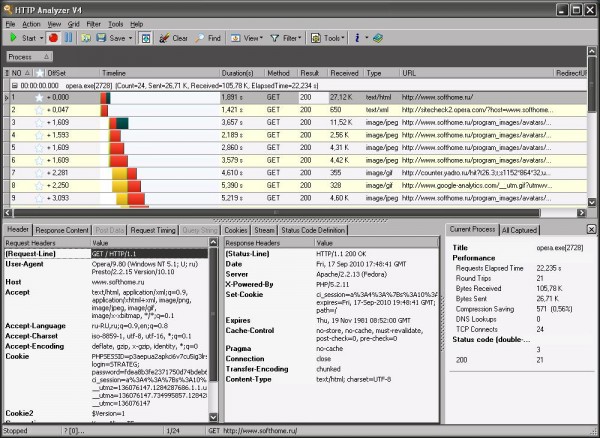Toggle the star on request row 3
Screen dimensions: 600x438
[x=39, y=123]
